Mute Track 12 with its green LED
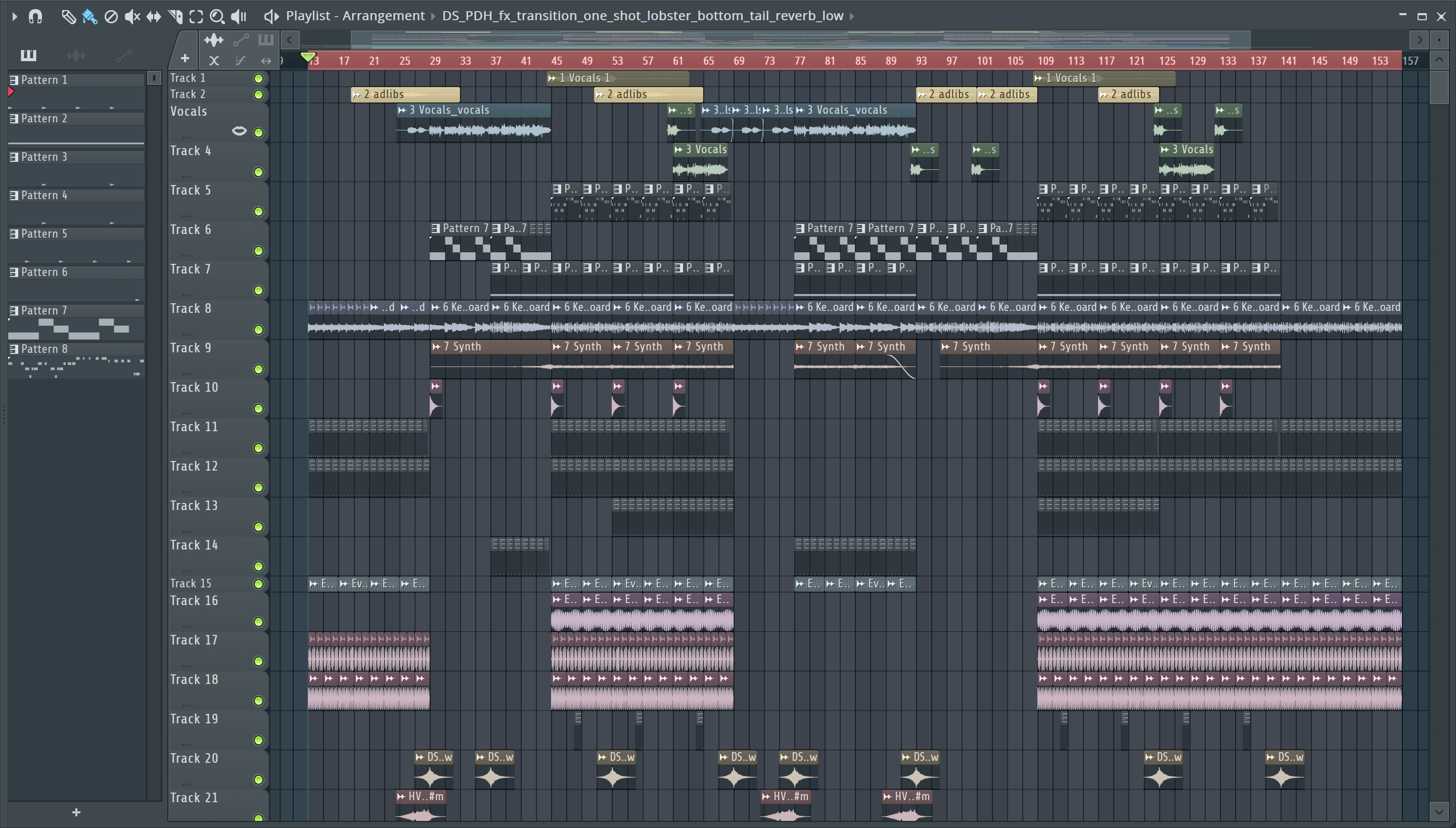Screen dimensions: 1456x828 pos(258,487)
